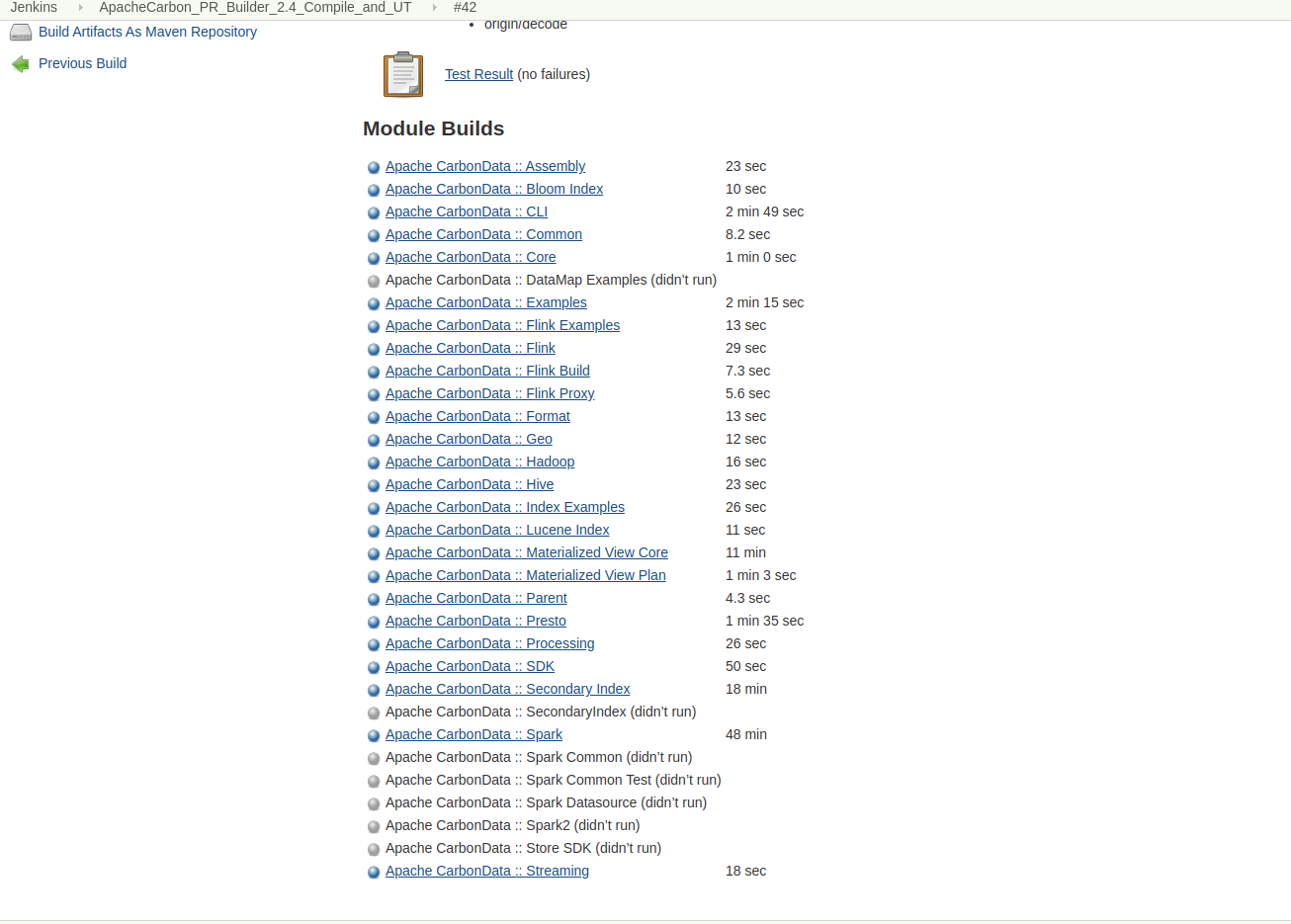Open Apache CarbonData :: Secondary Index module
Image resolution: width=1291 pixels, height=924 pixels.
coord(508,689)
